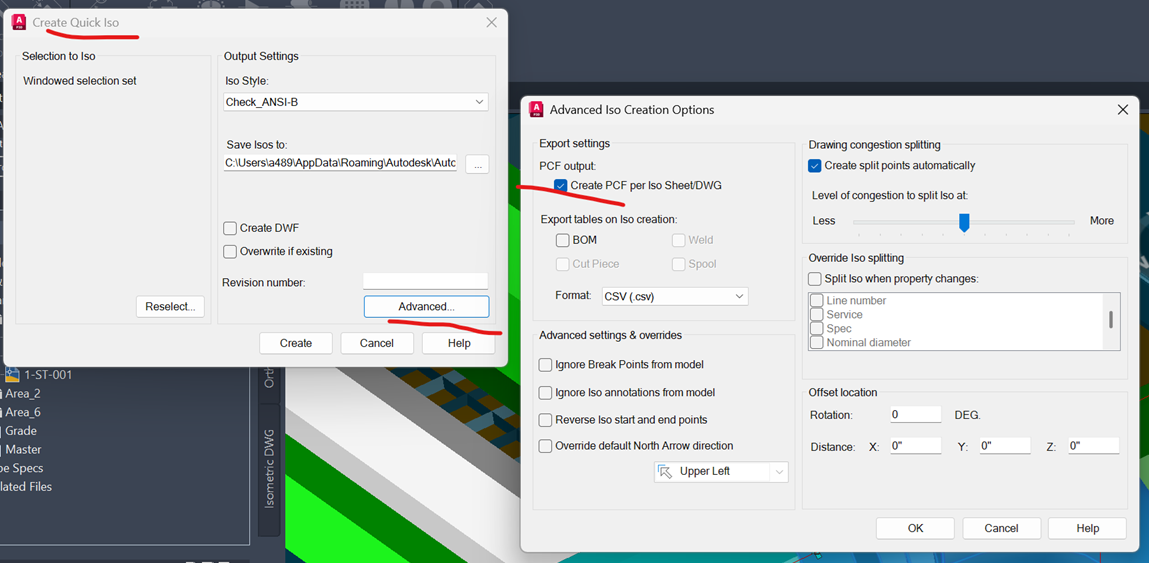Check Nominal diameter in split property list

pyautogui.click(x=816, y=342)
